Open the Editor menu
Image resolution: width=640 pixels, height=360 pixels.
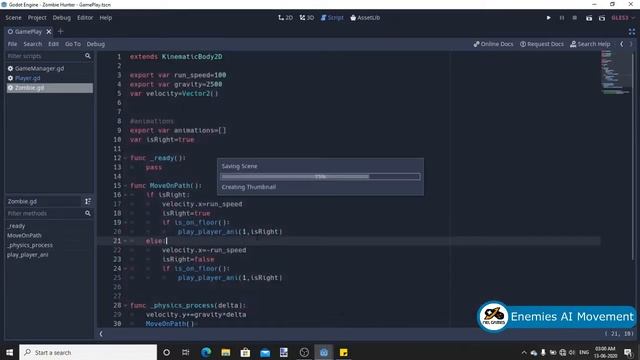(x=85, y=18)
